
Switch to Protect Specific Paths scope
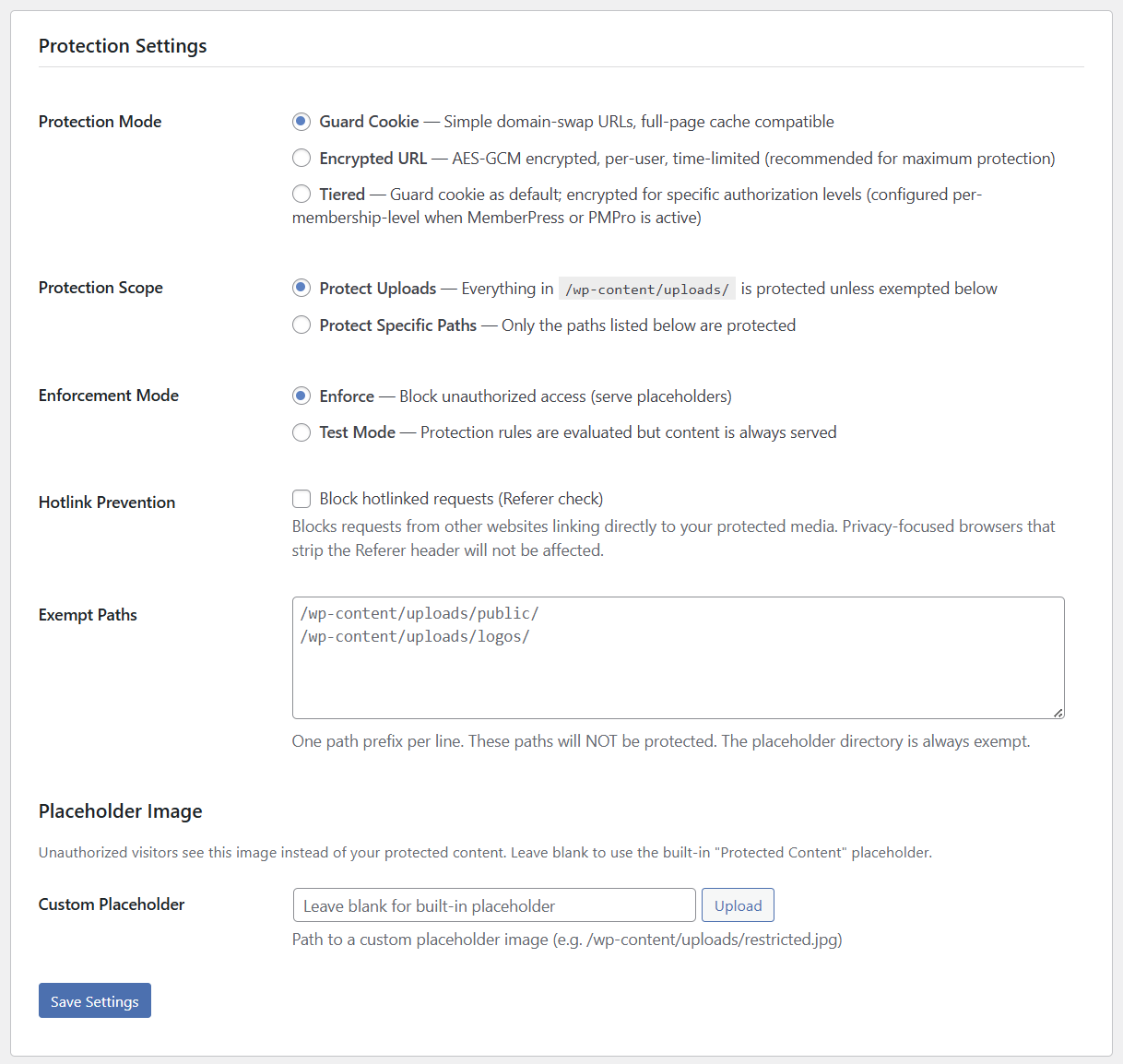(301, 325)
